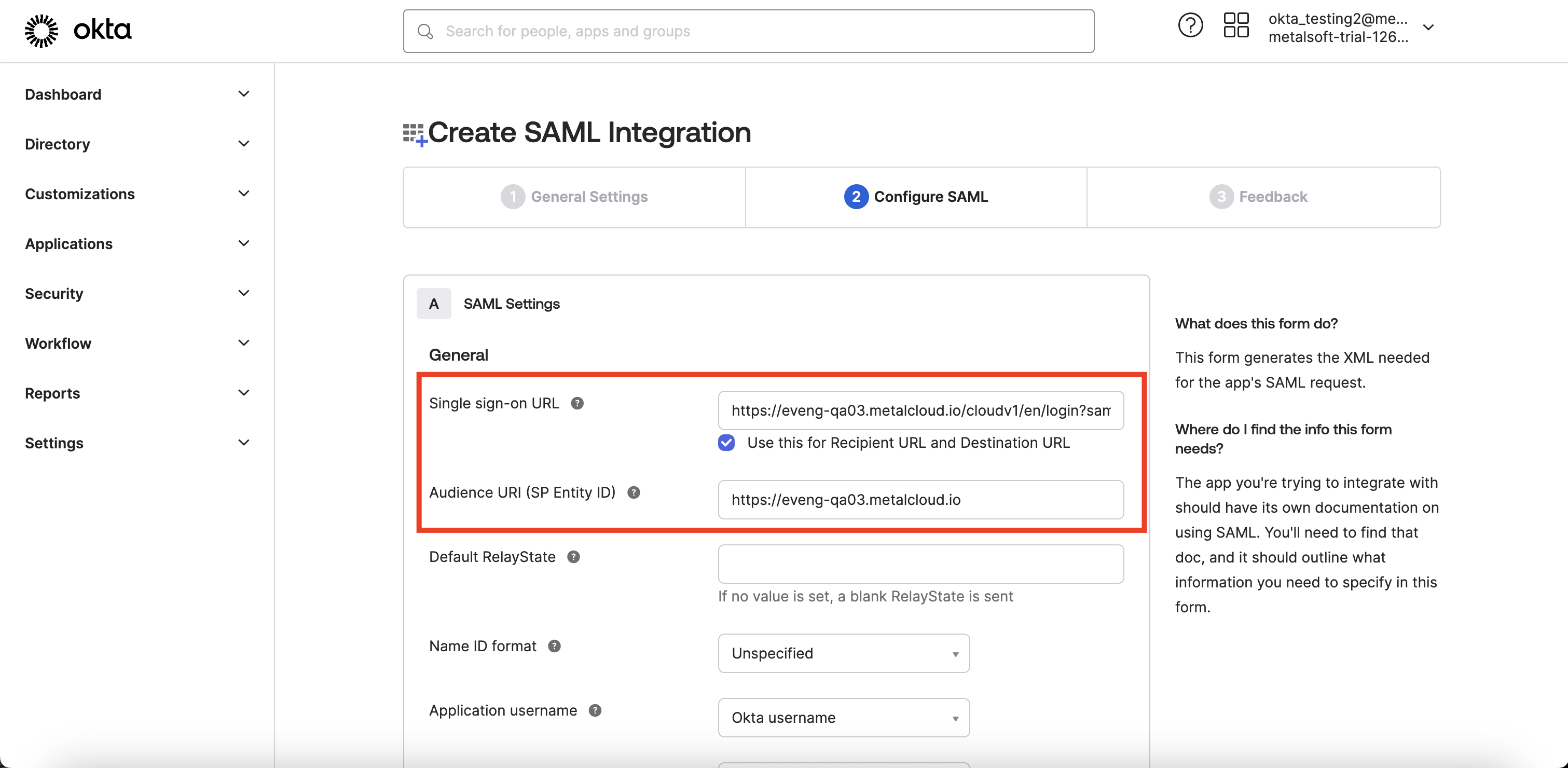Uncheck Use this for Recipient URL checkbox

coord(726,443)
